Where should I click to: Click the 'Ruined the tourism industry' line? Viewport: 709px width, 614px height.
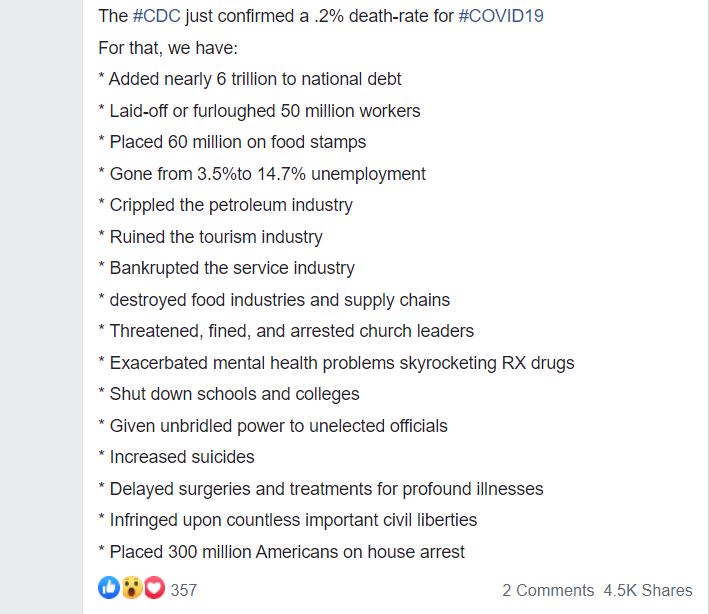[210, 237]
